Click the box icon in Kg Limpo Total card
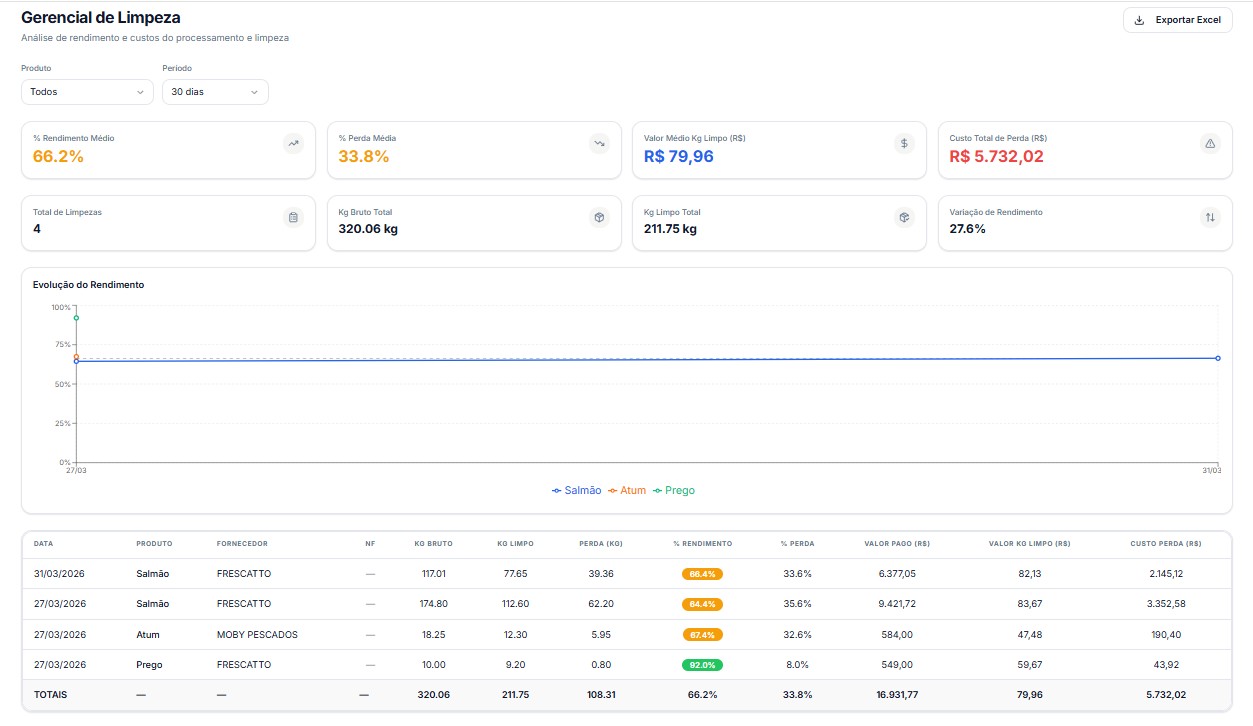This screenshot has width=1253, height=726. click(904, 217)
